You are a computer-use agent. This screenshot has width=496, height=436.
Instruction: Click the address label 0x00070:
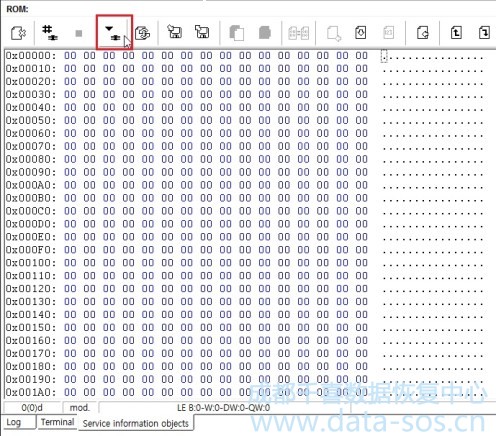pos(31,146)
